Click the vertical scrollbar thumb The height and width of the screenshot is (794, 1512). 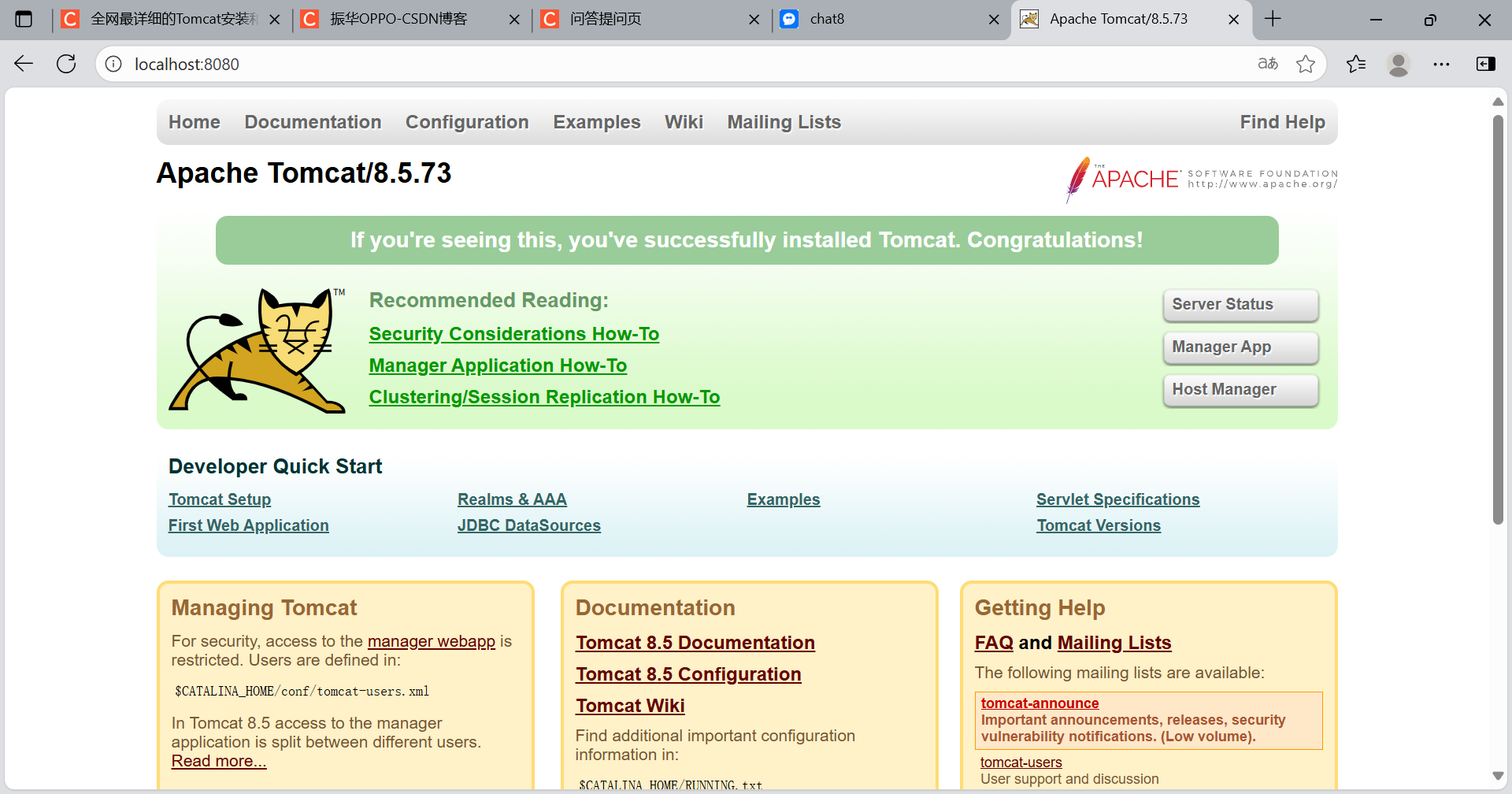tap(1498, 320)
